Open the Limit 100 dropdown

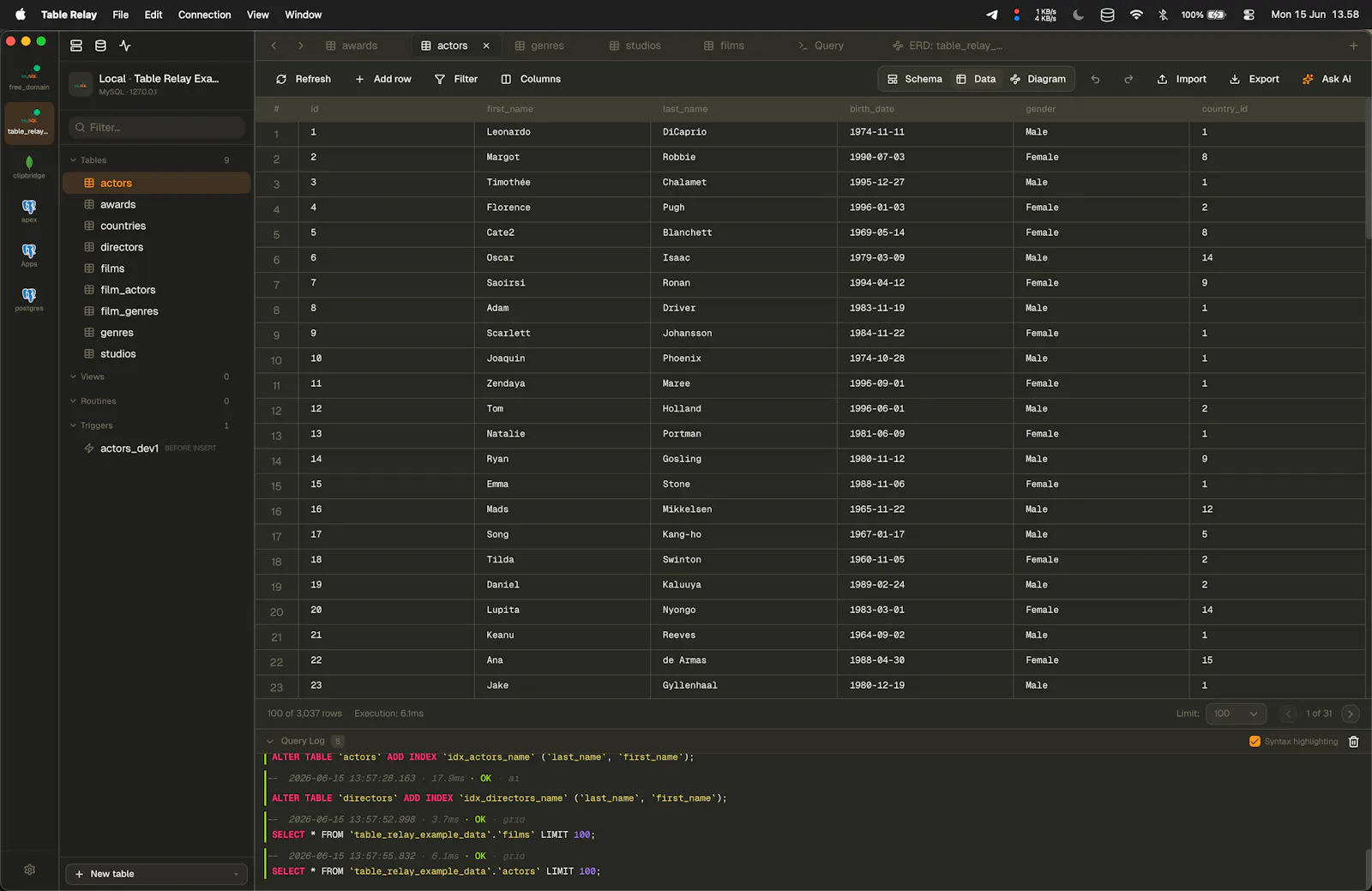click(1236, 713)
